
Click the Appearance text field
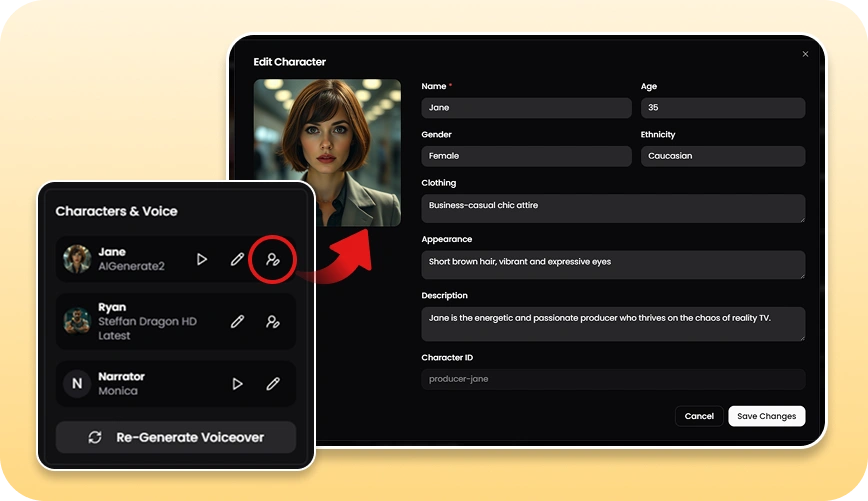click(613, 263)
